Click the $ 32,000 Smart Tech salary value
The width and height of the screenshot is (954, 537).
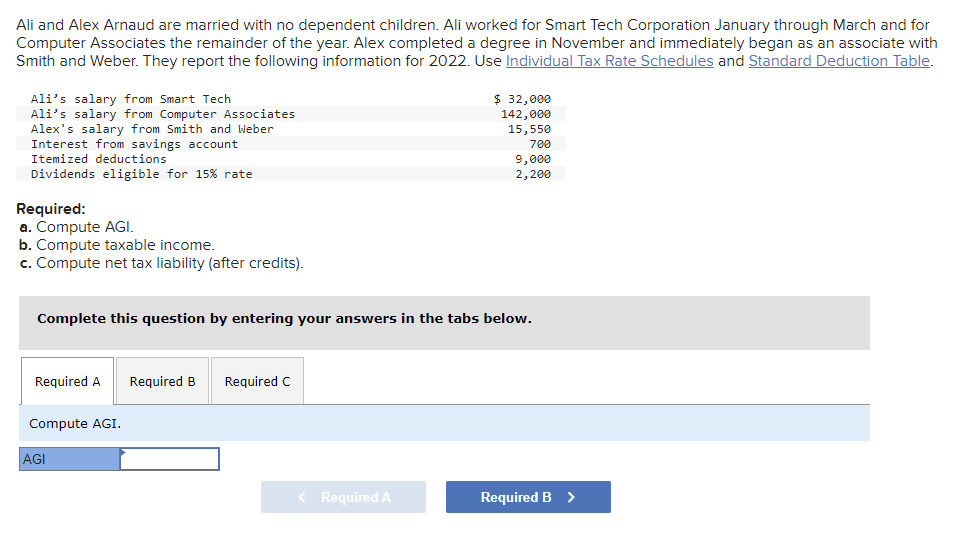(x=522, y=99)
